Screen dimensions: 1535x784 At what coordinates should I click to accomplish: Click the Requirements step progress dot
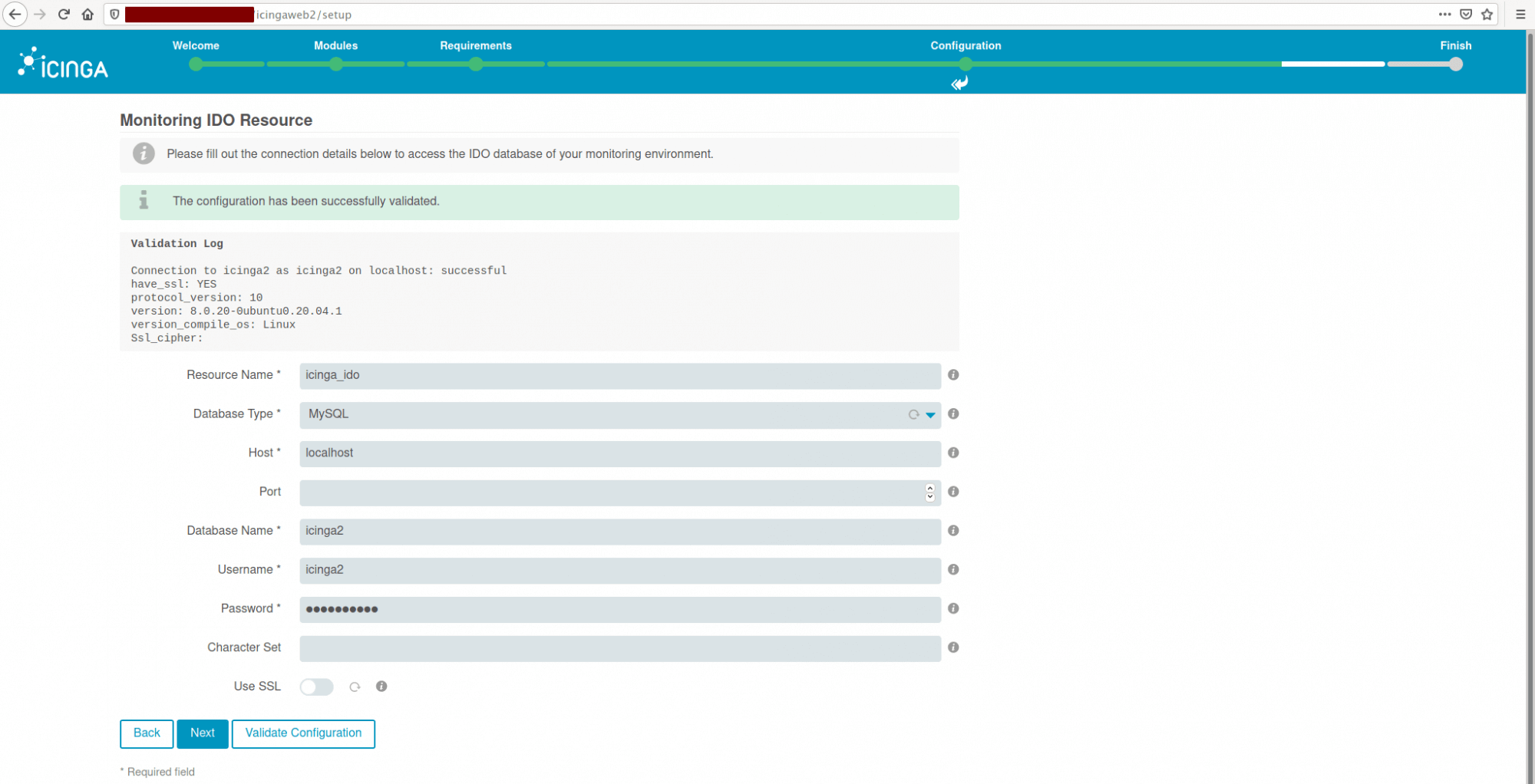click(476, 64)
